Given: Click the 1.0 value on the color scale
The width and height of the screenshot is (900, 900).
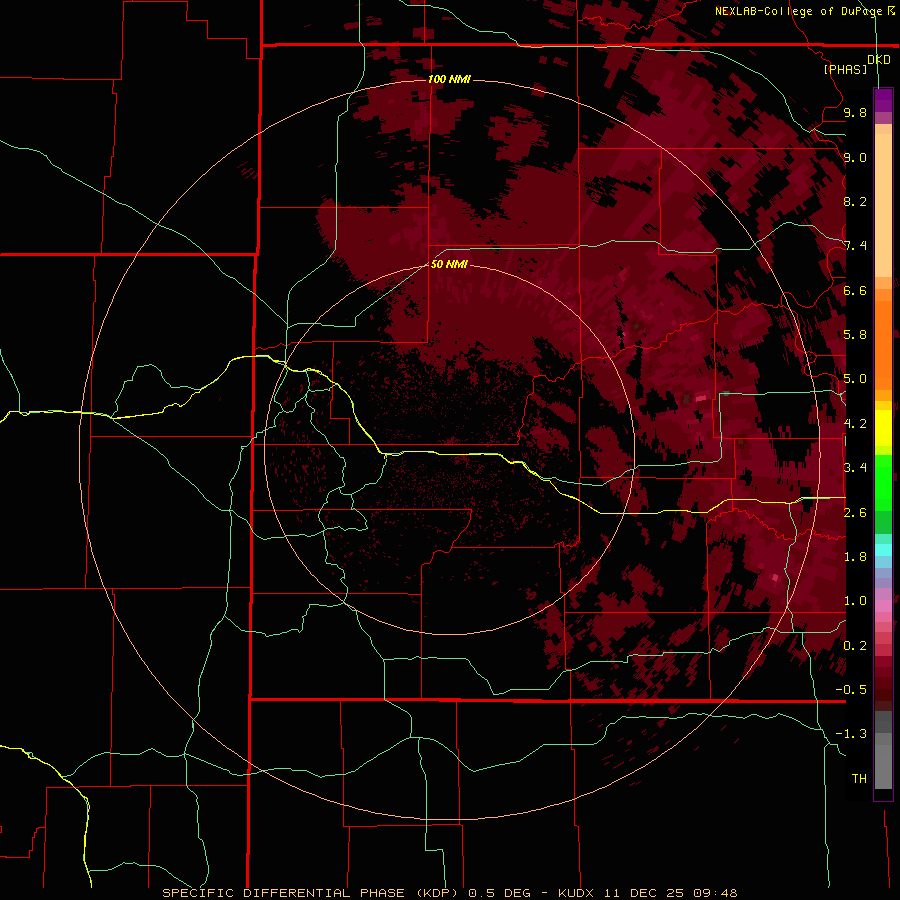Looking at the screenshot, I should [x=855, y=601].
